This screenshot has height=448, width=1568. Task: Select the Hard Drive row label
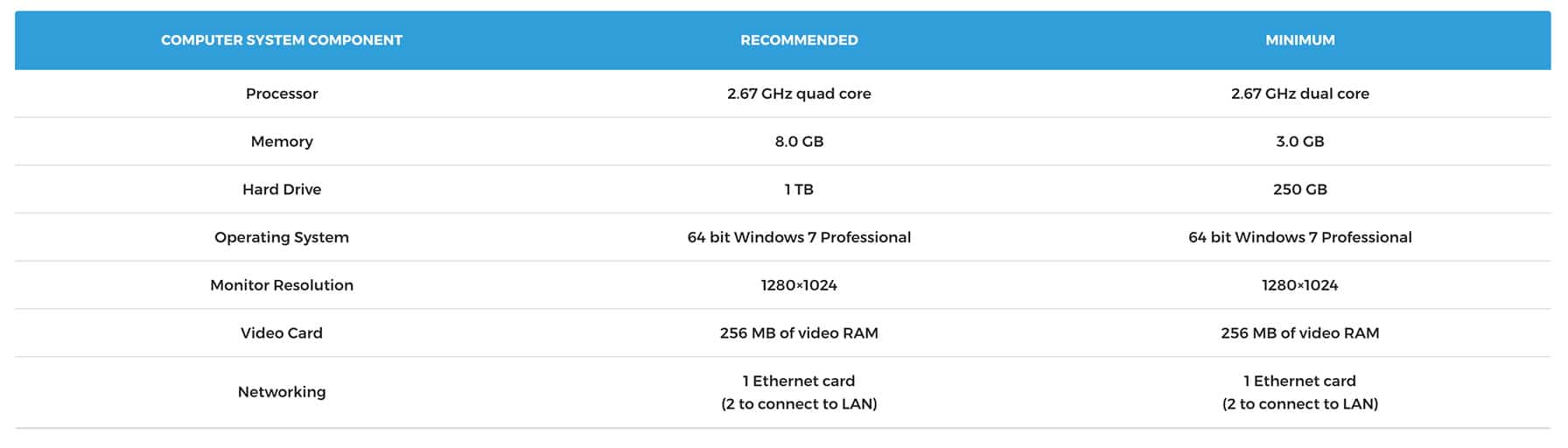[281, 190]
